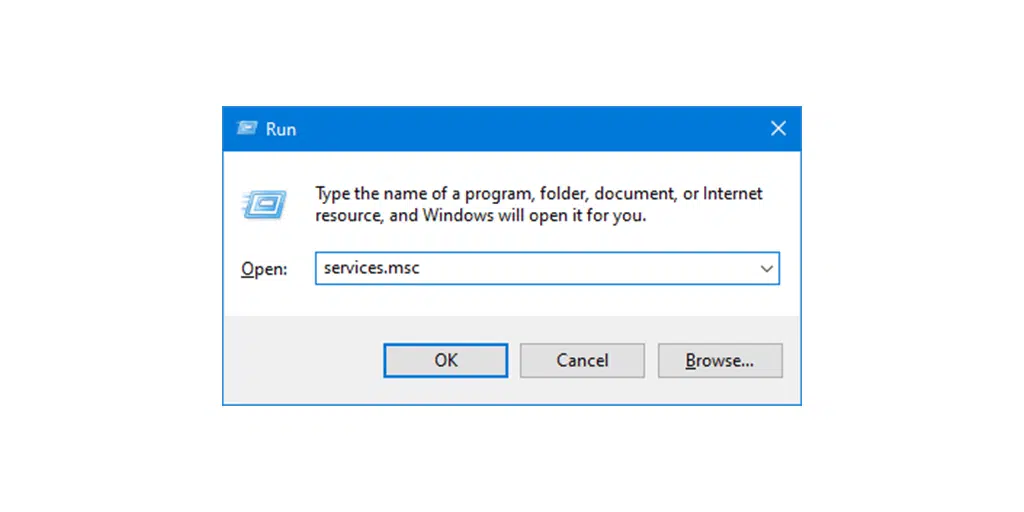1024x512 pixels.
Task: Select the "Open:" label
Action: pos(263,270)
